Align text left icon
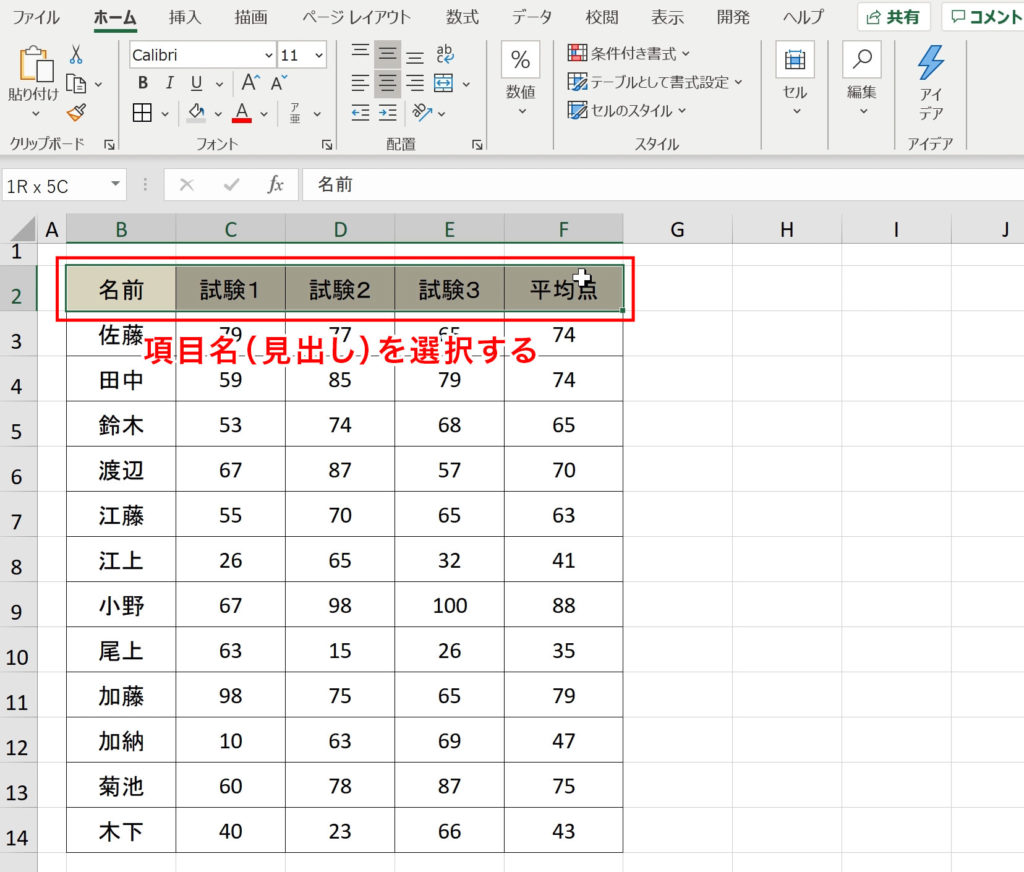 click(360, 83)
